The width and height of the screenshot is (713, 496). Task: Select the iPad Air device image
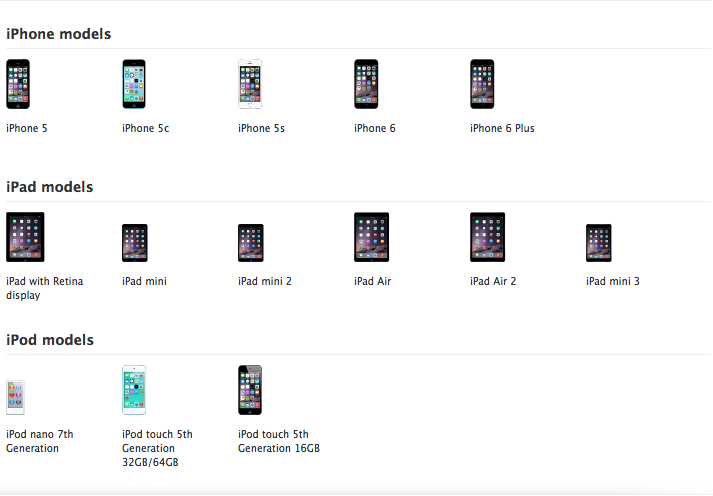[x=372, y=237]
